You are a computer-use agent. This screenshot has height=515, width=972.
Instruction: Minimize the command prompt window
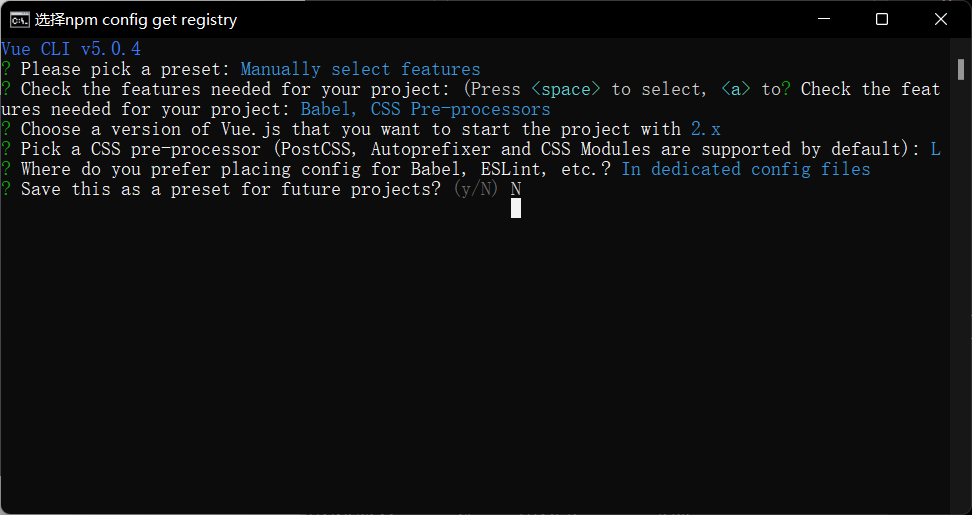point(824,19)
